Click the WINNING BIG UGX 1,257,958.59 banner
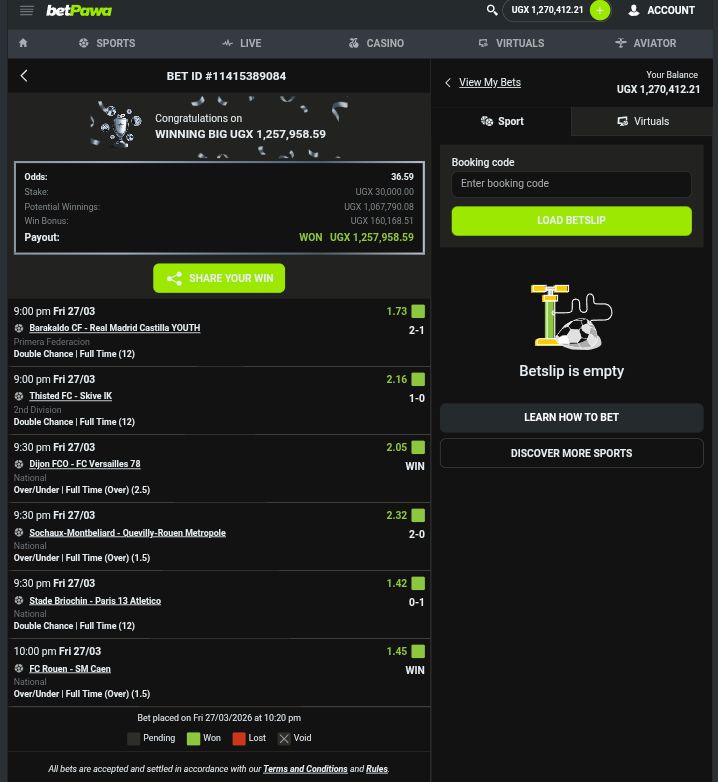 pyautogui.click(x=240, y=134)
